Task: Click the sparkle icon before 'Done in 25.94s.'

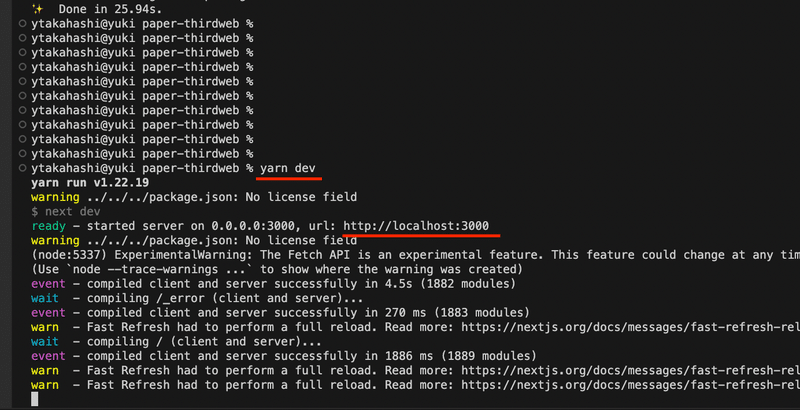Action: coord(37,9)
